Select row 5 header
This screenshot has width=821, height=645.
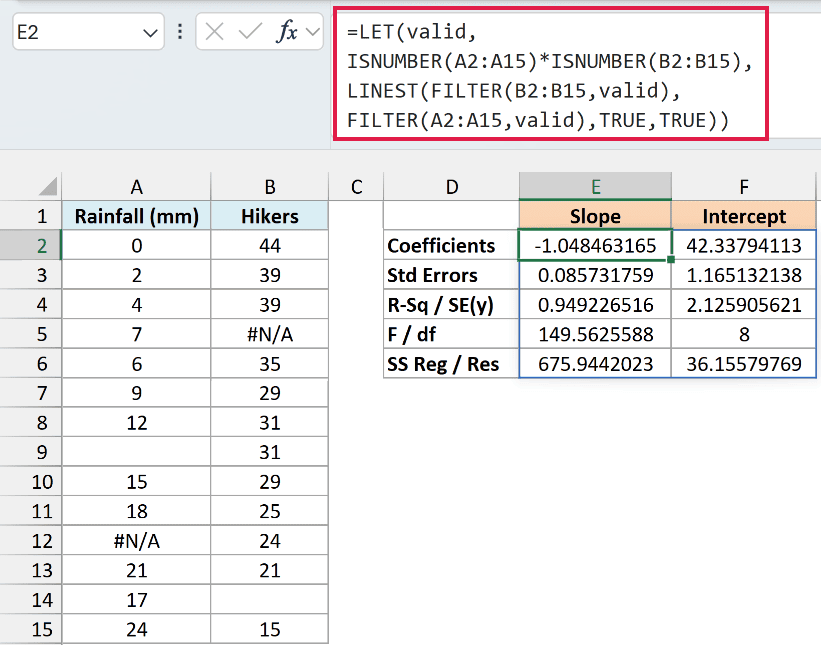(30, 334)
